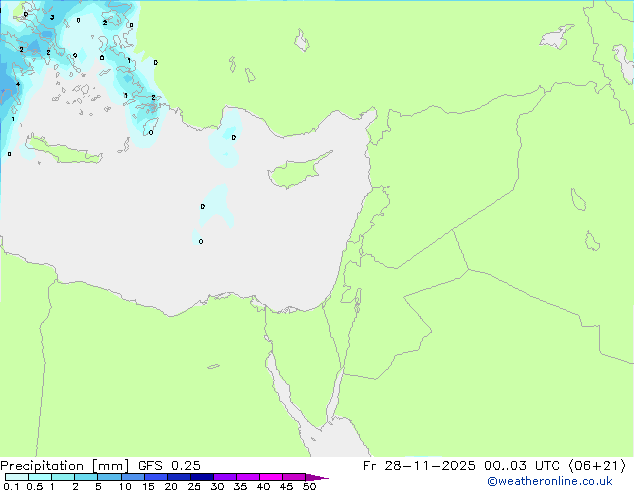Click the legend label "5"
This screenshot has width=634, height=490.
tap(98, 486)
